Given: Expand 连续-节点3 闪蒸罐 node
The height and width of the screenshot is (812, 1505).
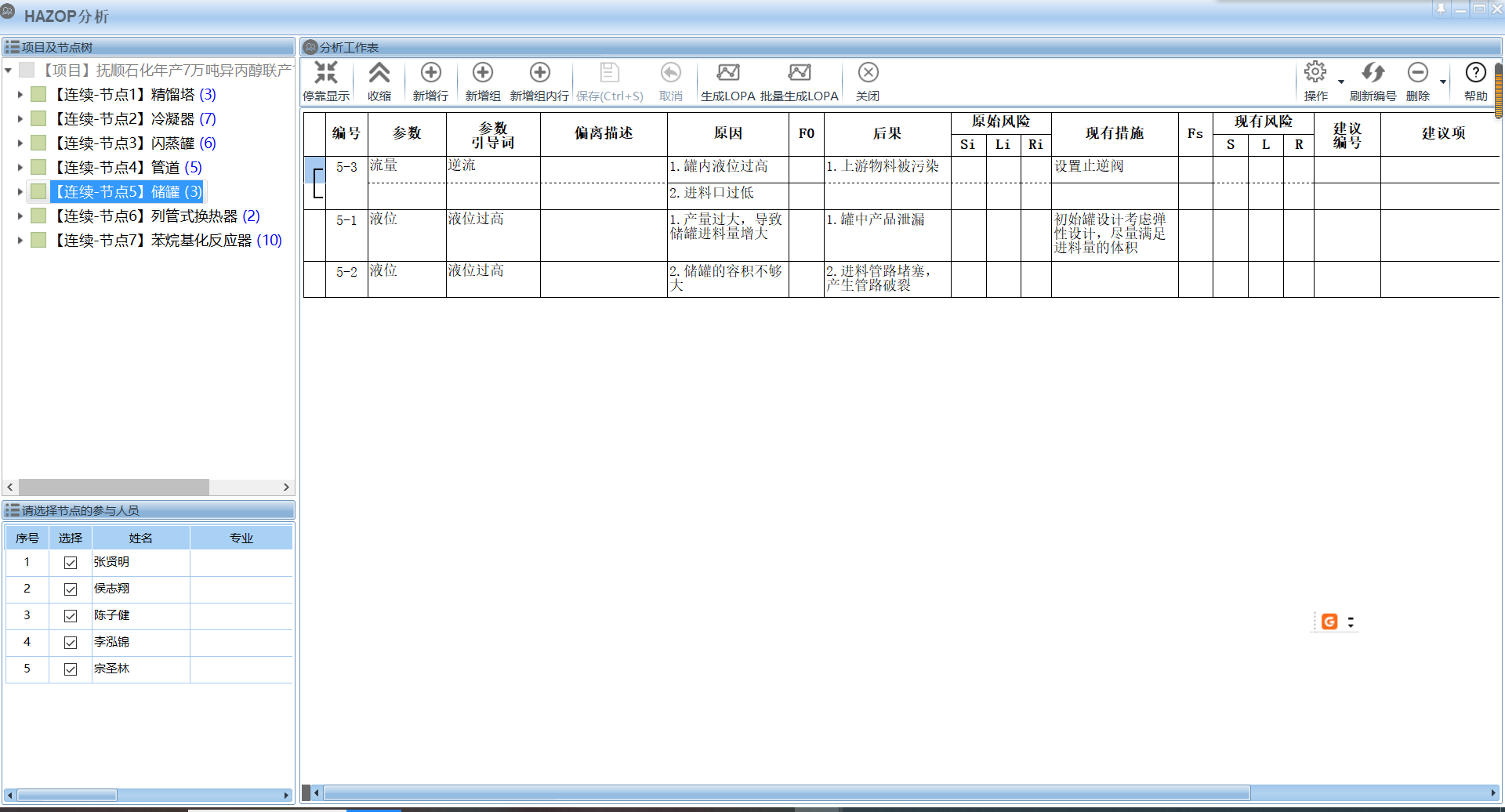Looking at the screenshot, I should [x=20, y=143].
